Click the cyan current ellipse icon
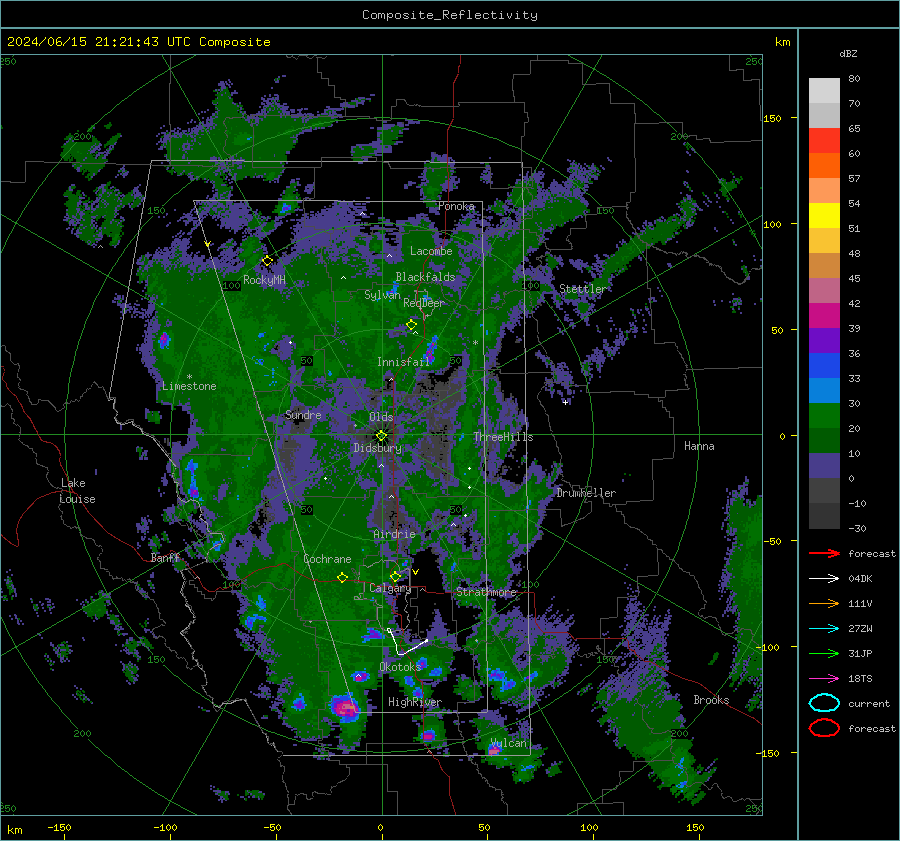The width and height of the screenshot is (900, 841). coord(824,703)
